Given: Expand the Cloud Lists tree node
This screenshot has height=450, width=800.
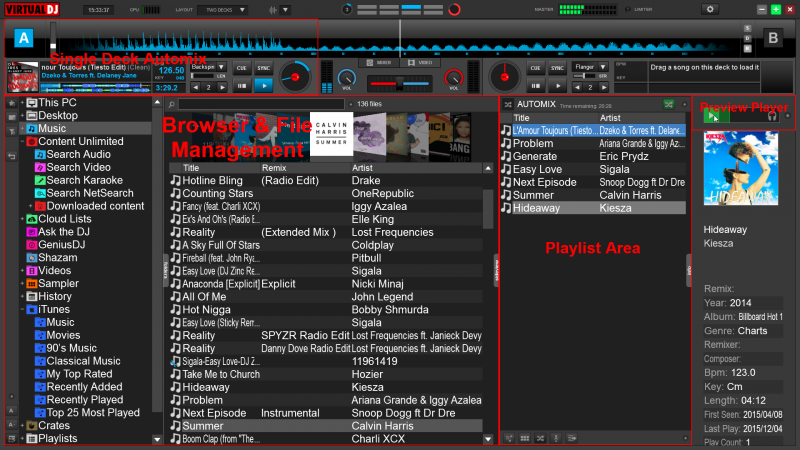Looking at the screenshot, I should tap(22, 219).
